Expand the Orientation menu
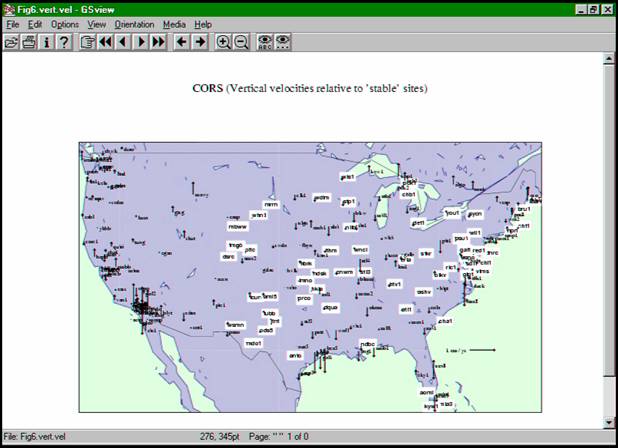Screen dimensions: 618x448 [x=134, y=24]
